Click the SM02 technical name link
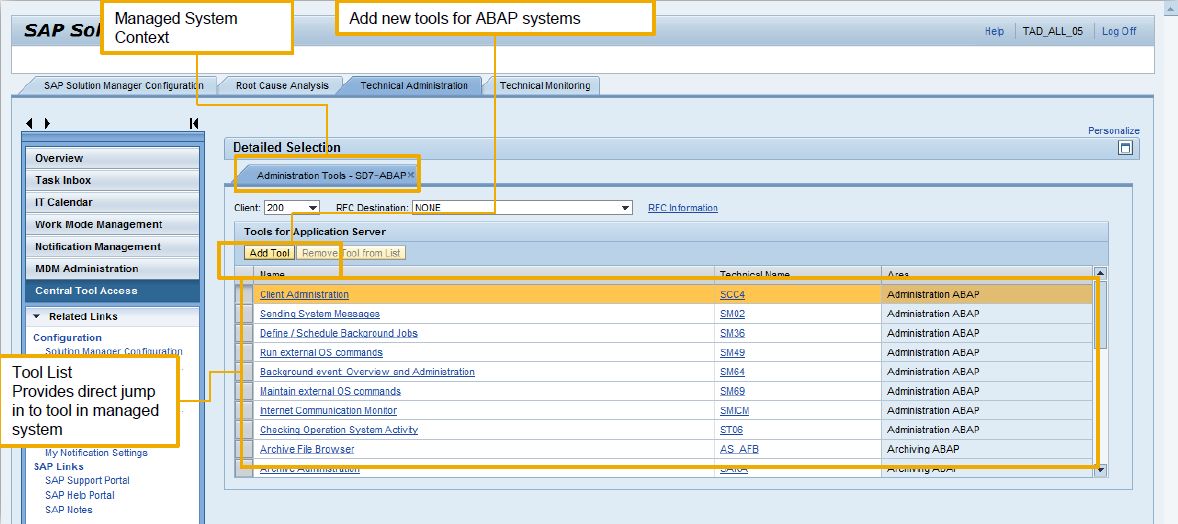This screenshot has height=524, width=1178. (x=732, y=313)
